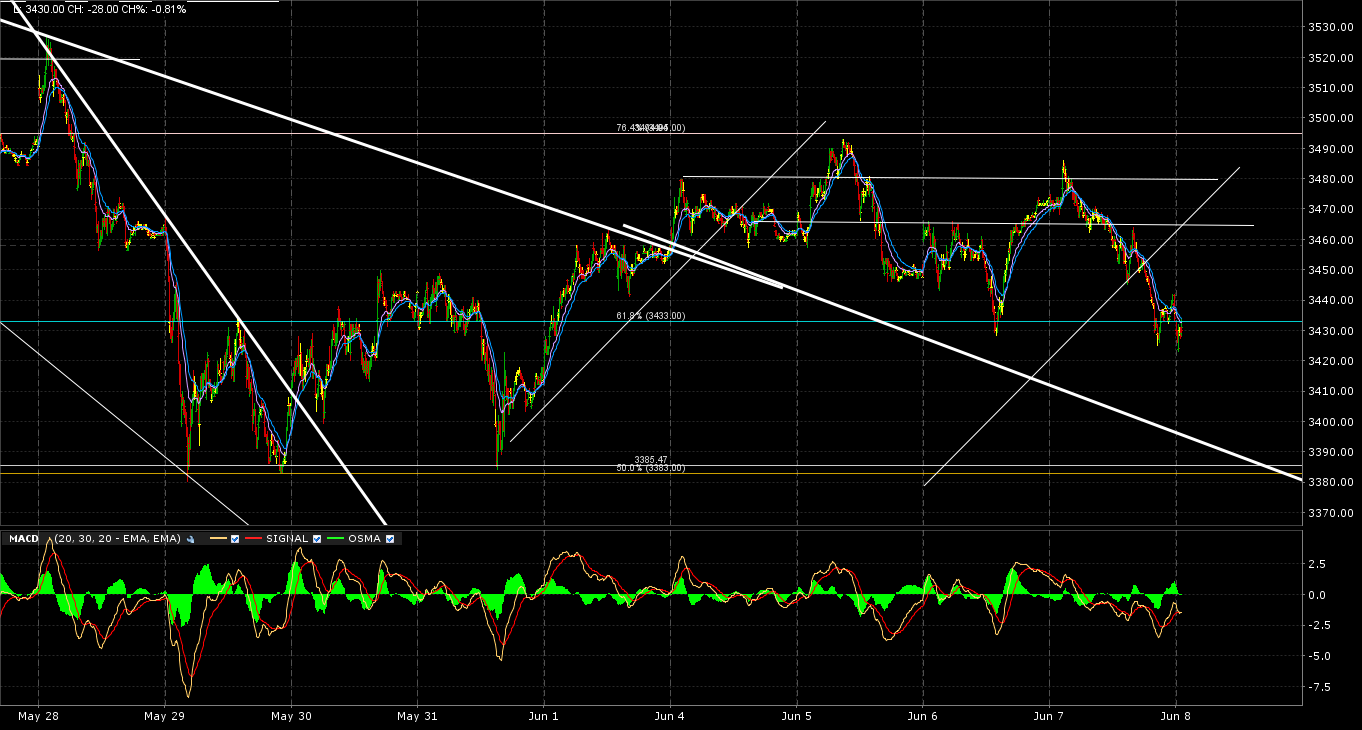Open MACD settings using the wrench icon
1362x730 pixels.
[190, 540]
